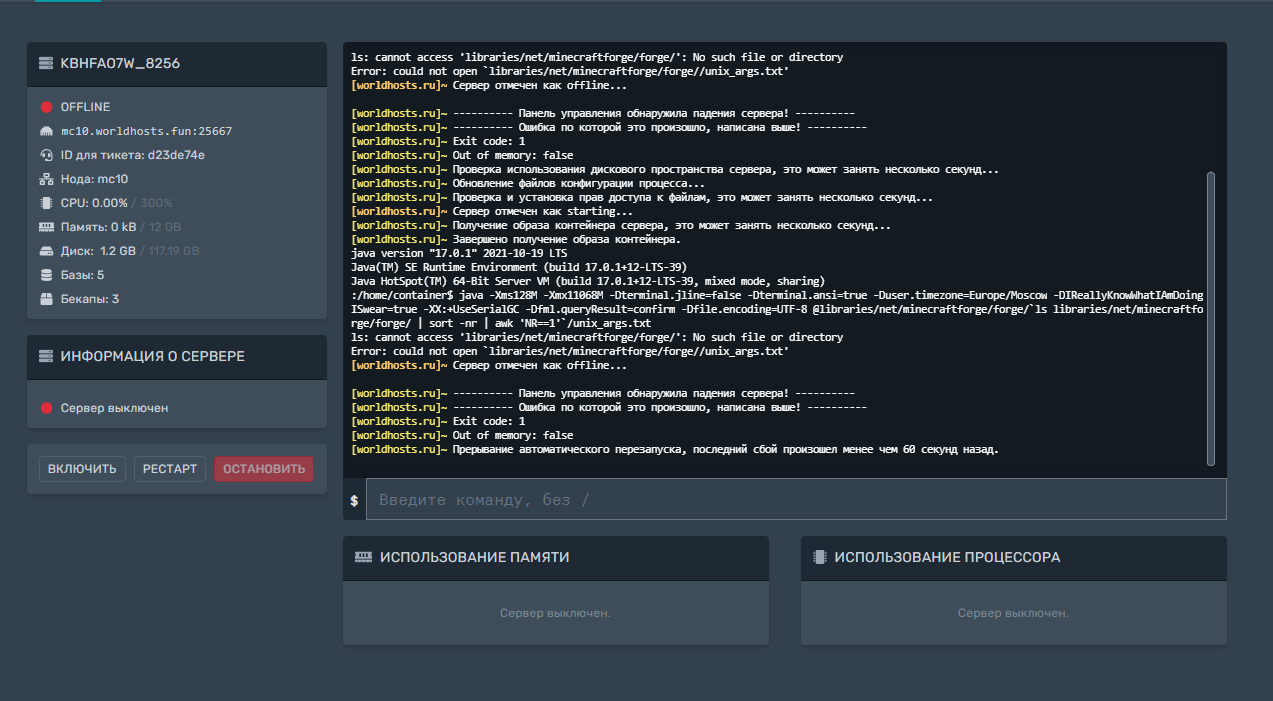Focus the command input field

(x=796, y=499)
